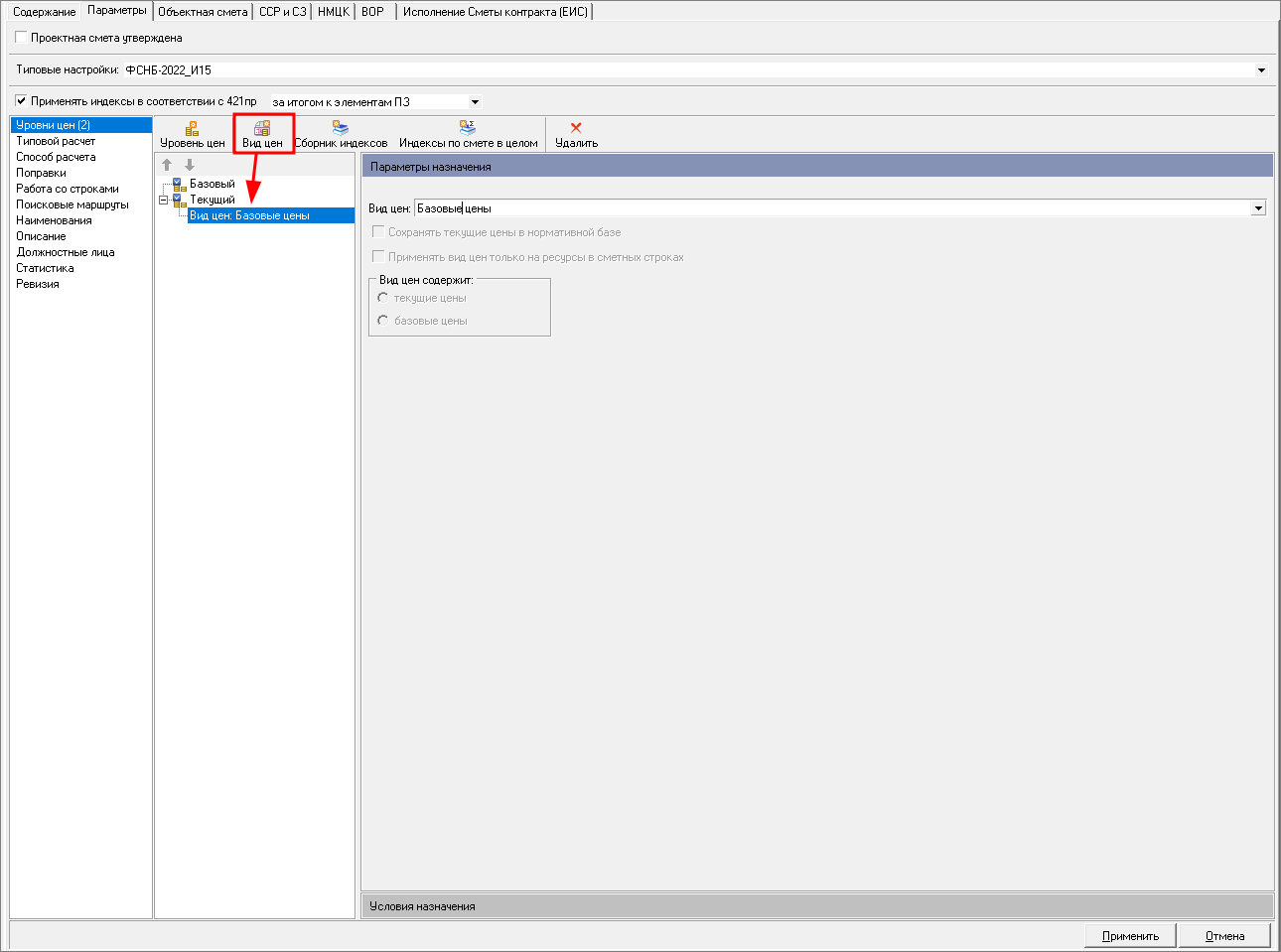Expand the Вид цен combo box

[x=1258, y=208]
